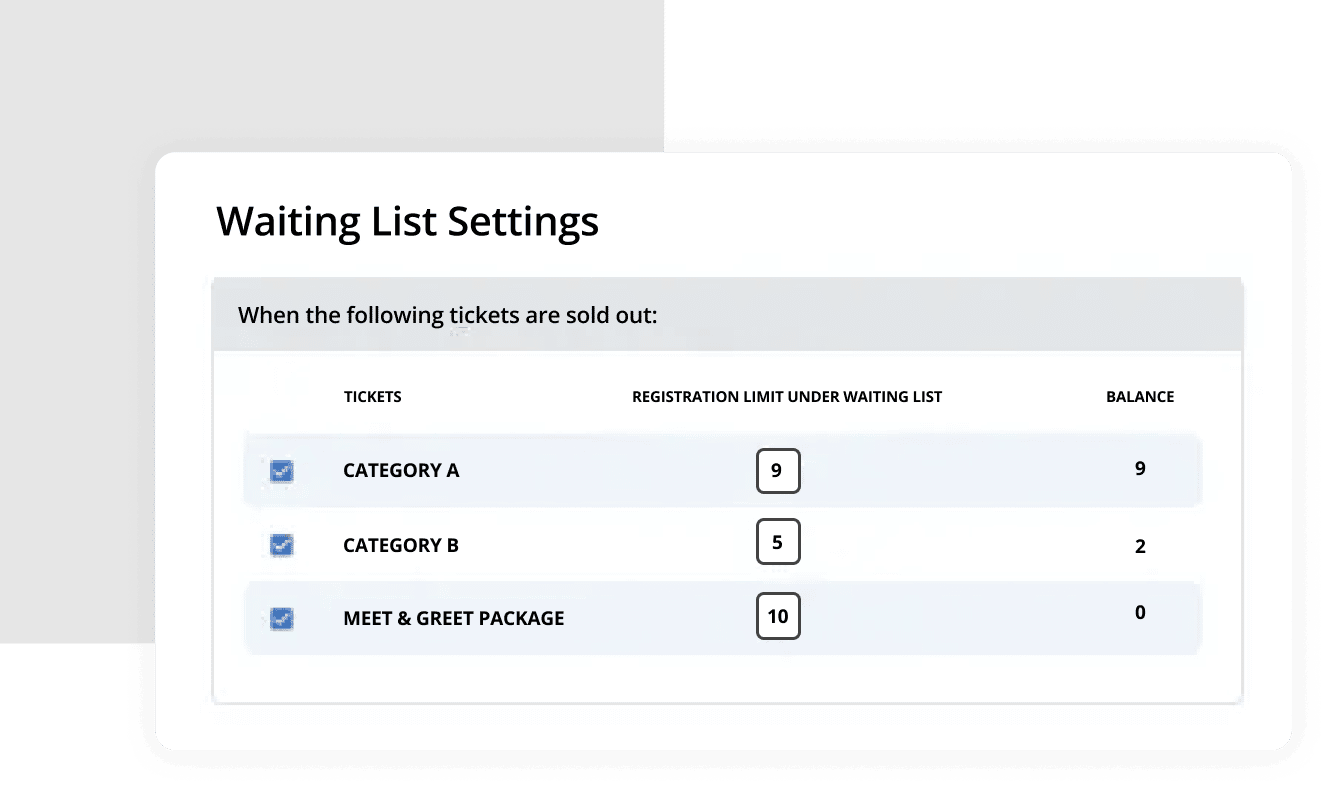1328x789 pixels.
Task: Focus Meet & Greet Package limit input
Action: coord(778,617)
